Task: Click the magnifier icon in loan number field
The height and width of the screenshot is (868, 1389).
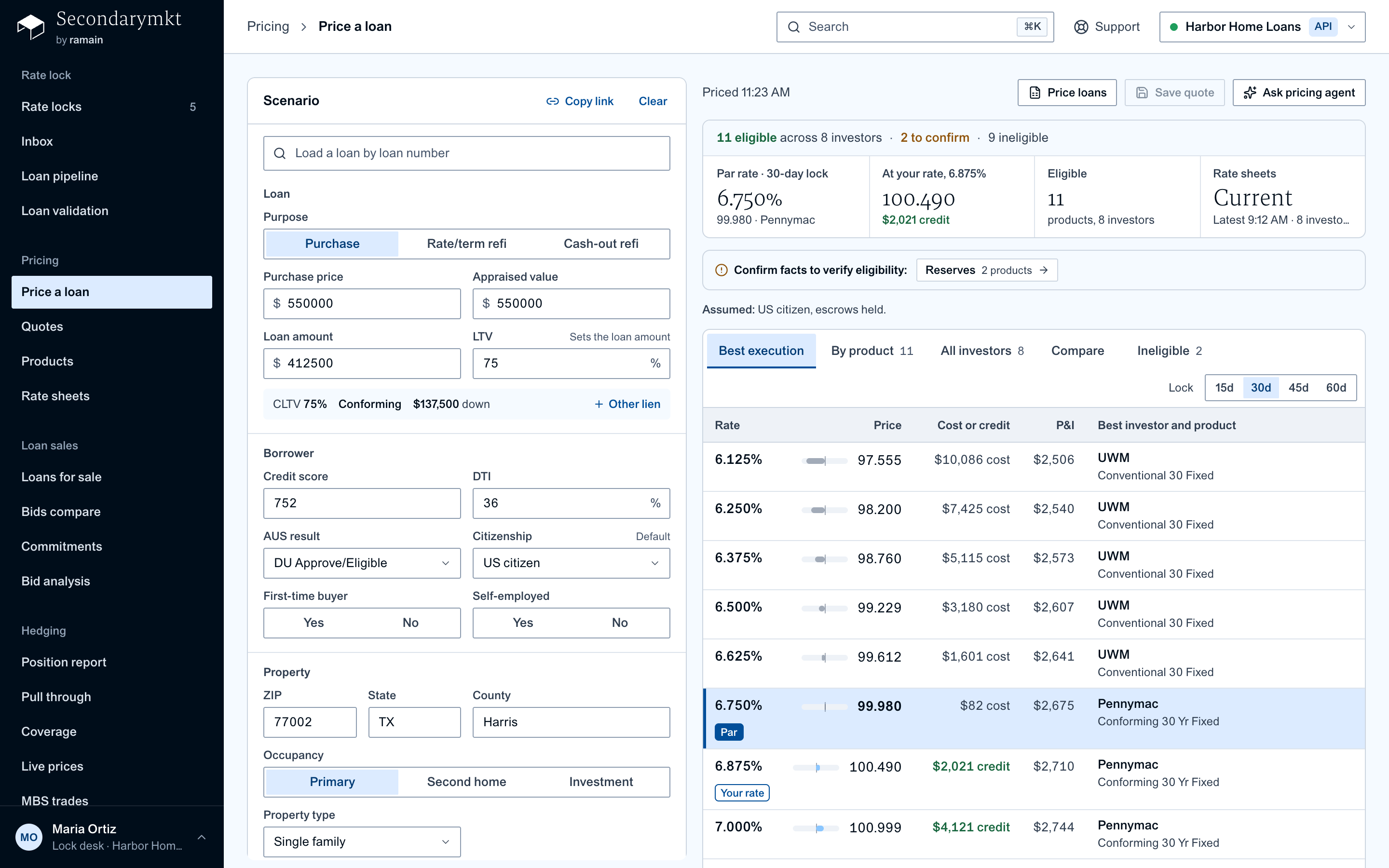Action: tap(280, 153)
